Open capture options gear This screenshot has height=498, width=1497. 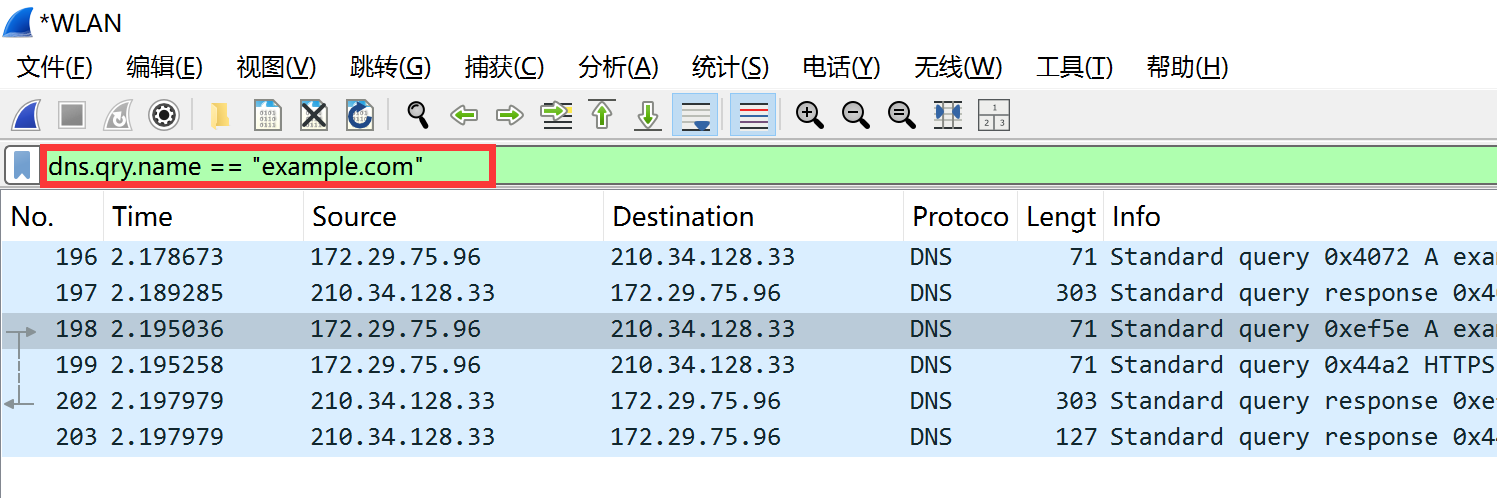(x=164, y=115)
